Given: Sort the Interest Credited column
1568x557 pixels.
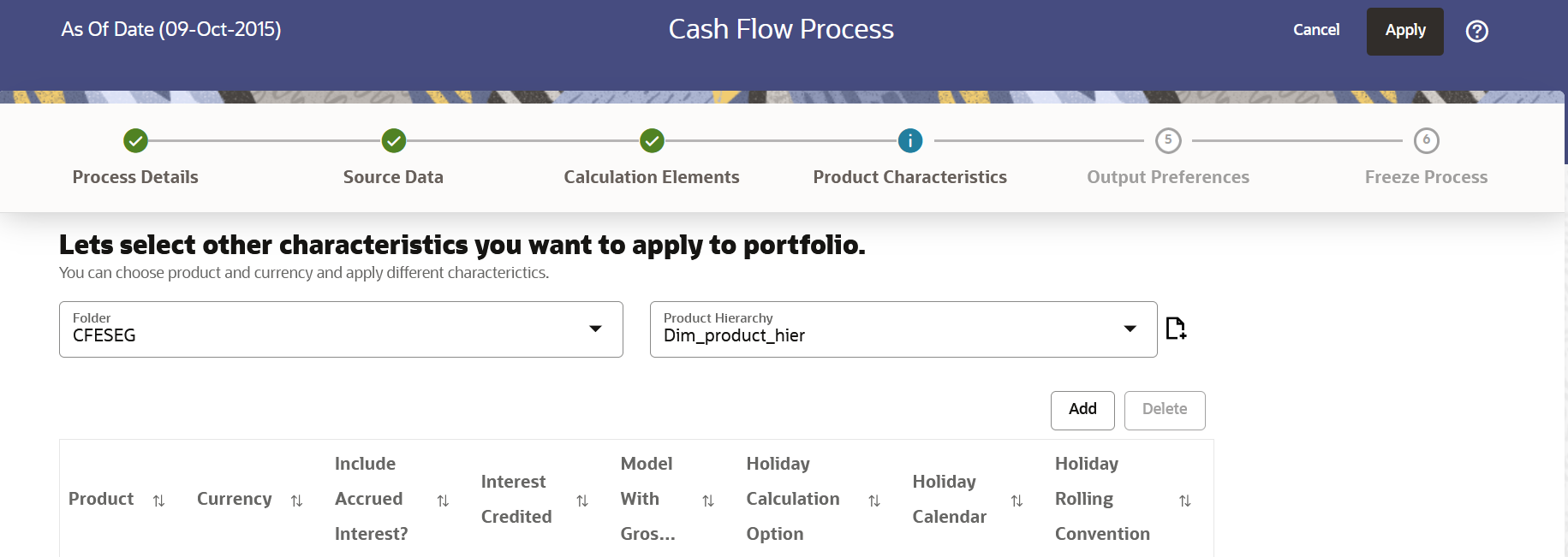Looking at the screenshot, I should (x=582, y=500).
